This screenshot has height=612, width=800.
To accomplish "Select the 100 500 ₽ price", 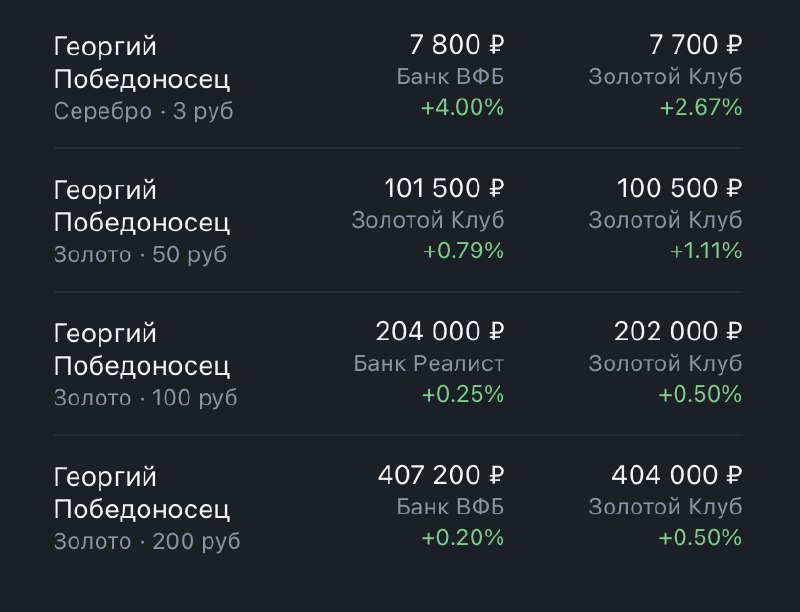I will click(x=680, y=188).
